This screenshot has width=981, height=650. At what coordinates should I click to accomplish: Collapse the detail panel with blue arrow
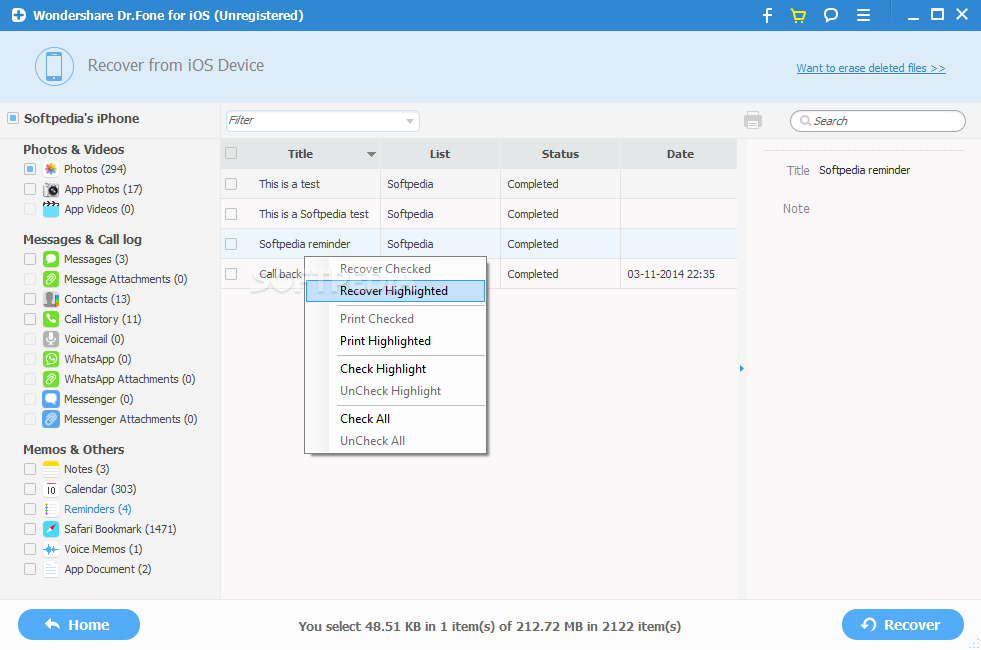point(741,368)
